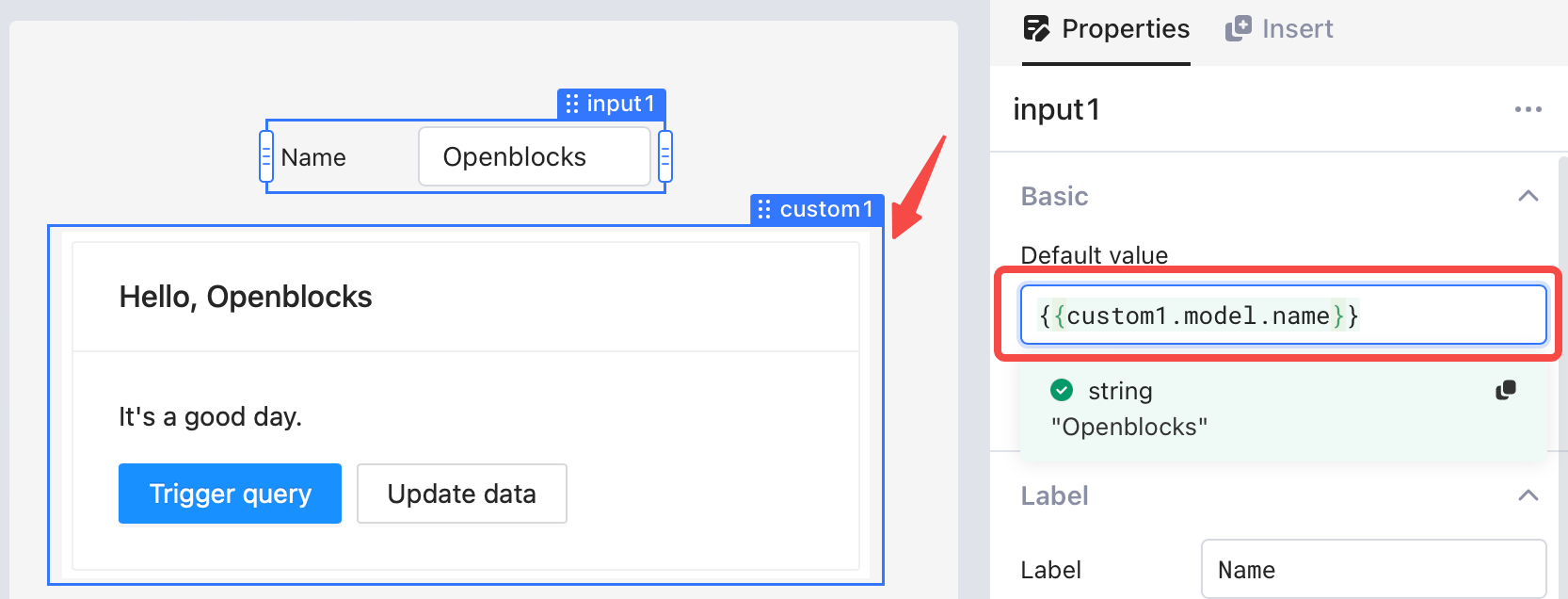Viewport: 1568px width, 599px height.
Task: Click the left resize handle of input1
Action: coord(266,156)
